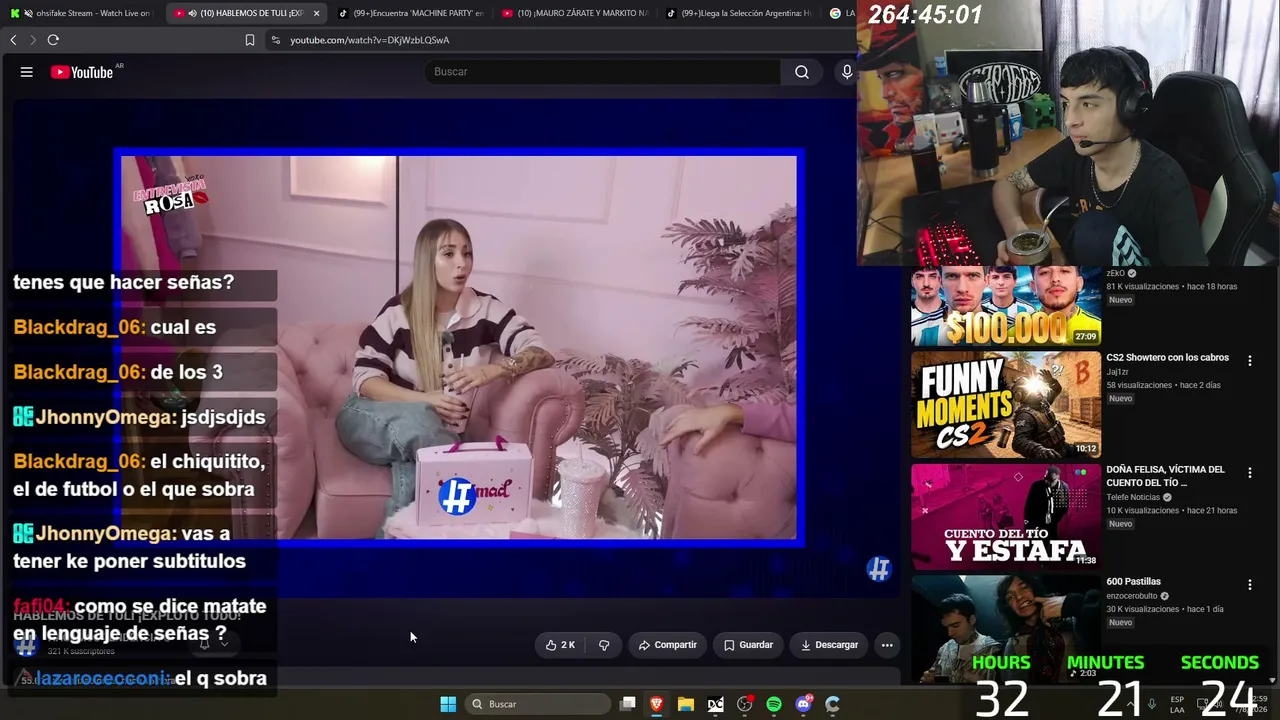The image size is (1280, 720).
Task: Open site information icon beside the URL
Action: point(276,40)
